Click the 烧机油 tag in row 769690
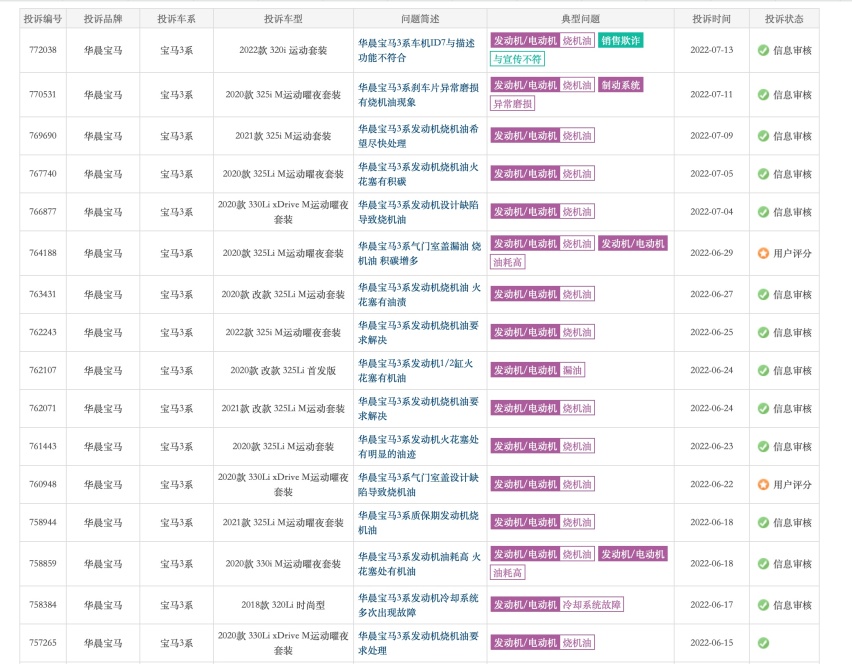 click(x=577, y=136)
